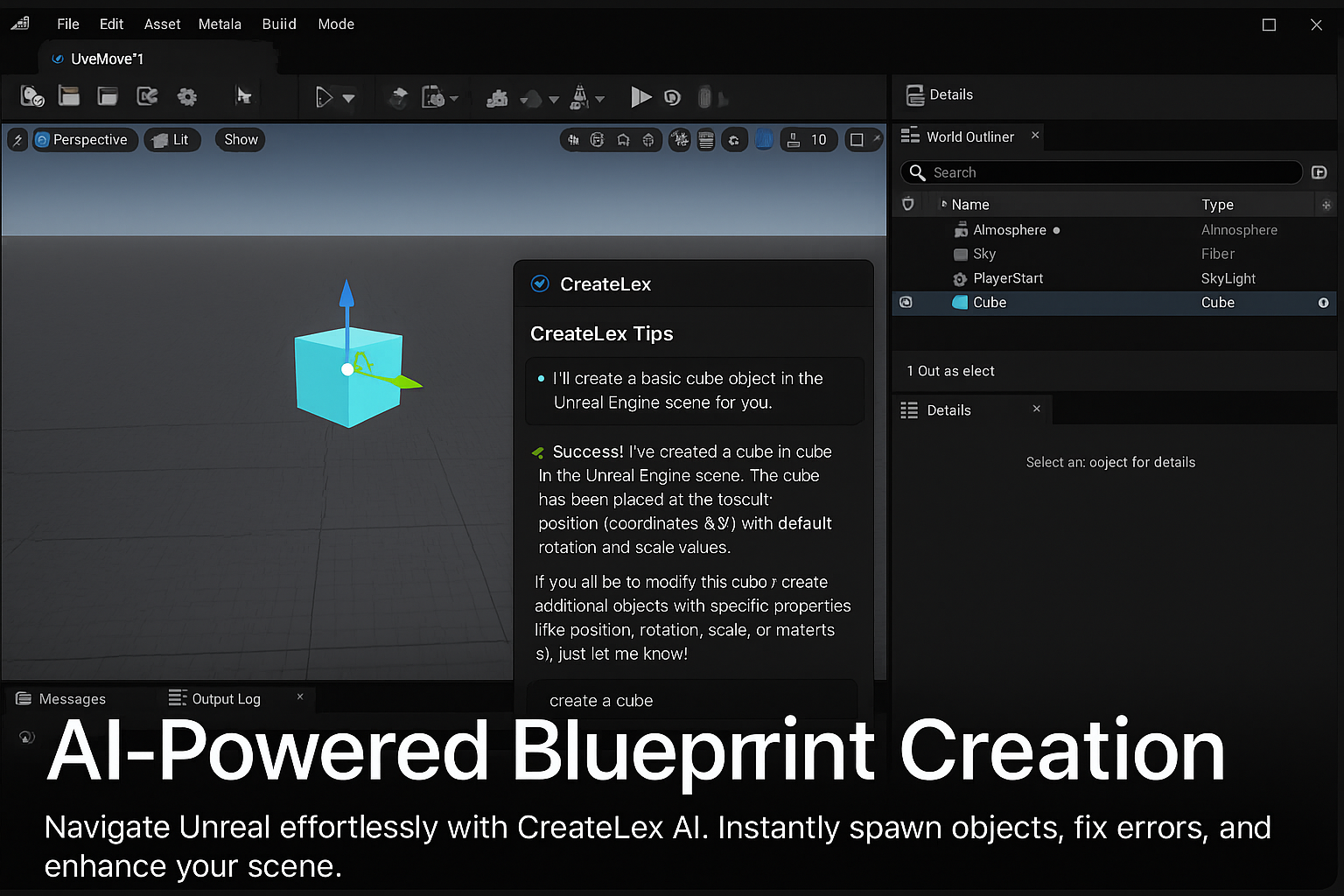Click the maximize viewport square icon
The height and width of the screenshot is (896, 1344).
pos(857,140)
